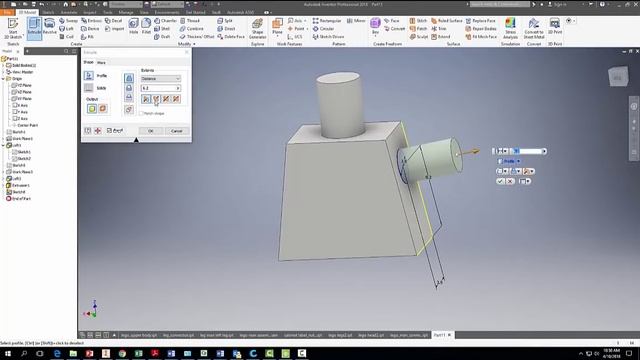Click Convert to Sheet Metal
640x360 pixels.
pyautogui.click(x=533, y=29)
